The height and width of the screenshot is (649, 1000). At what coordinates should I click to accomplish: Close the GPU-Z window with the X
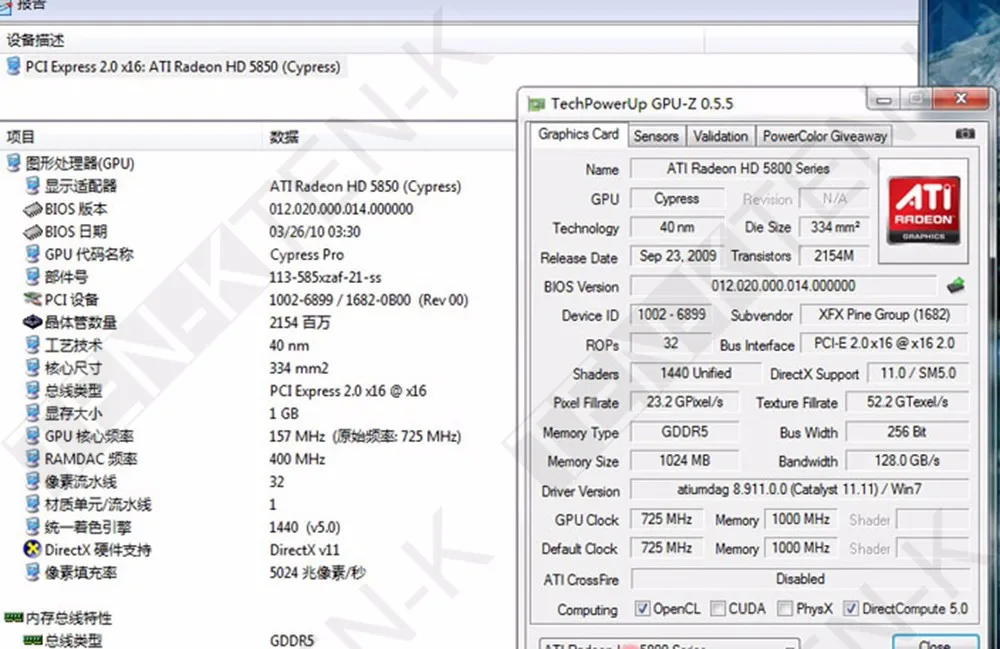(961, 99)
